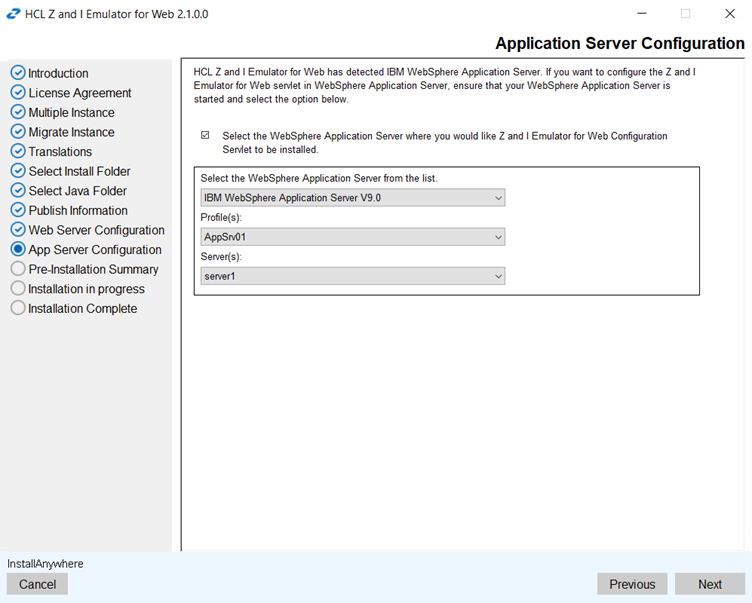This screenshot has height=603, width=752.
Task: Click the Pre-Installation Summary empty step icon
Action: 18,269
